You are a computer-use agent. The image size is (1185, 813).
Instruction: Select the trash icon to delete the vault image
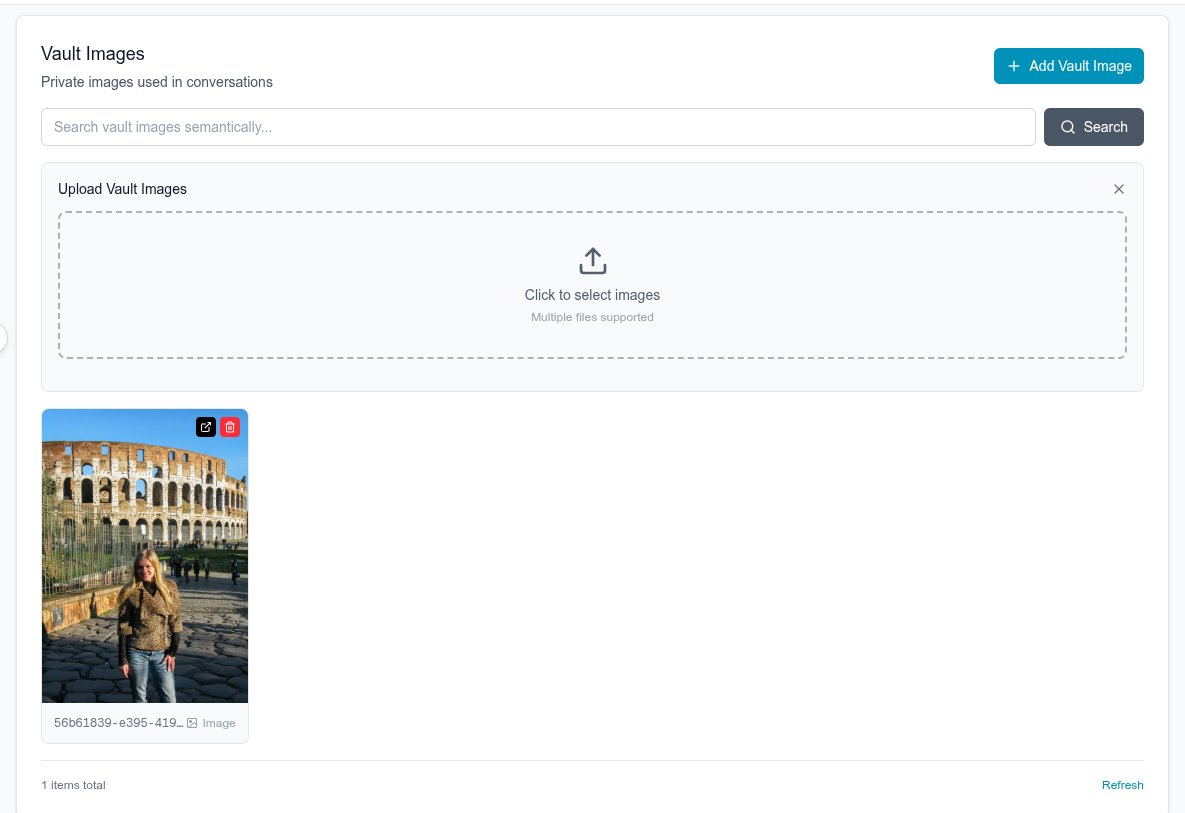(x=229, y=427)
